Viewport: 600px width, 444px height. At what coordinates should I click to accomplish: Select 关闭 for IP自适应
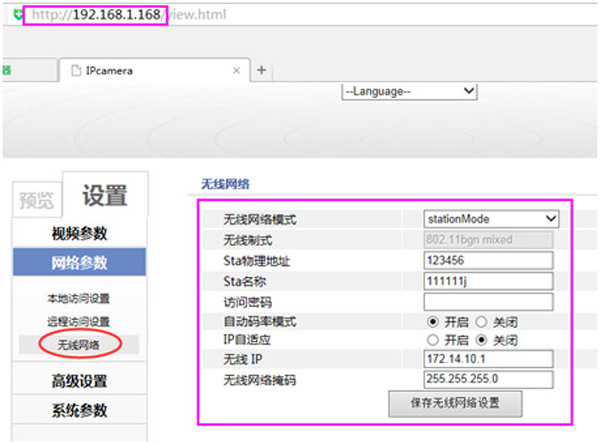(481, 340)
